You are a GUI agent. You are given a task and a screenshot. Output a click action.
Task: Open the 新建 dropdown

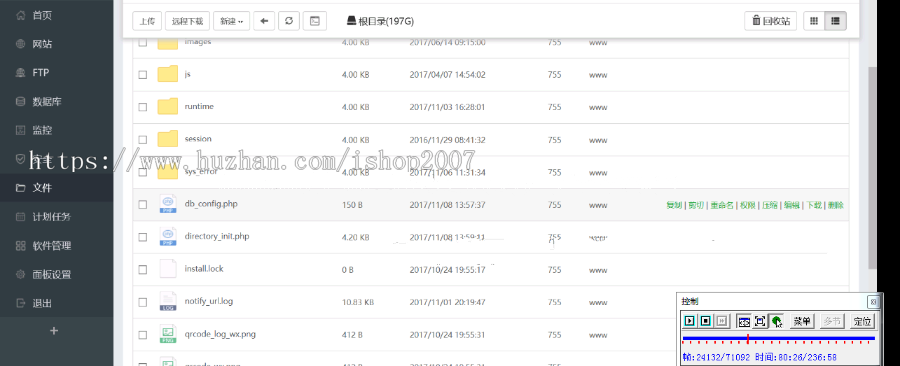coord(231,21)
